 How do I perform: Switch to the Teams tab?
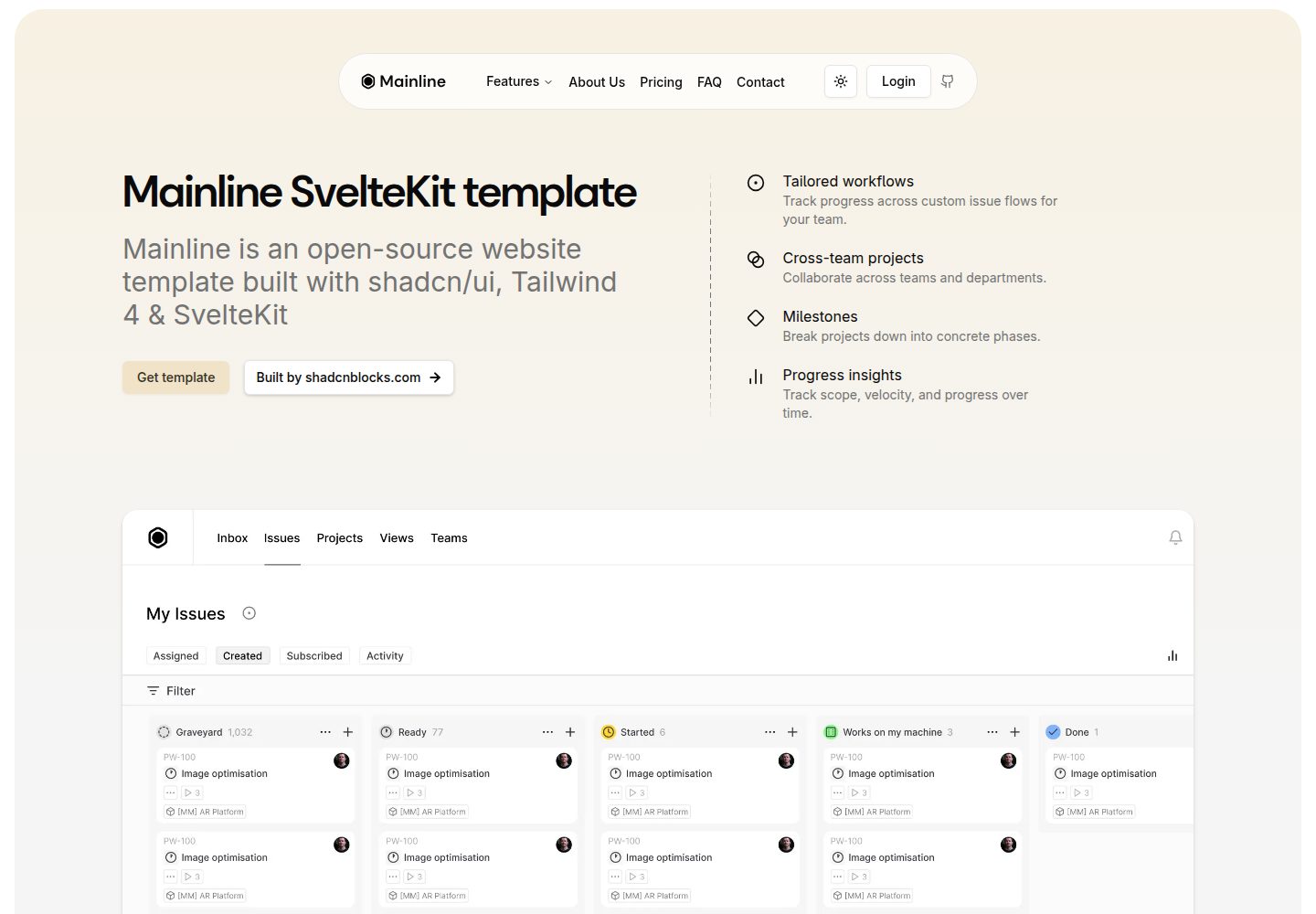click(x=449, y=538)
